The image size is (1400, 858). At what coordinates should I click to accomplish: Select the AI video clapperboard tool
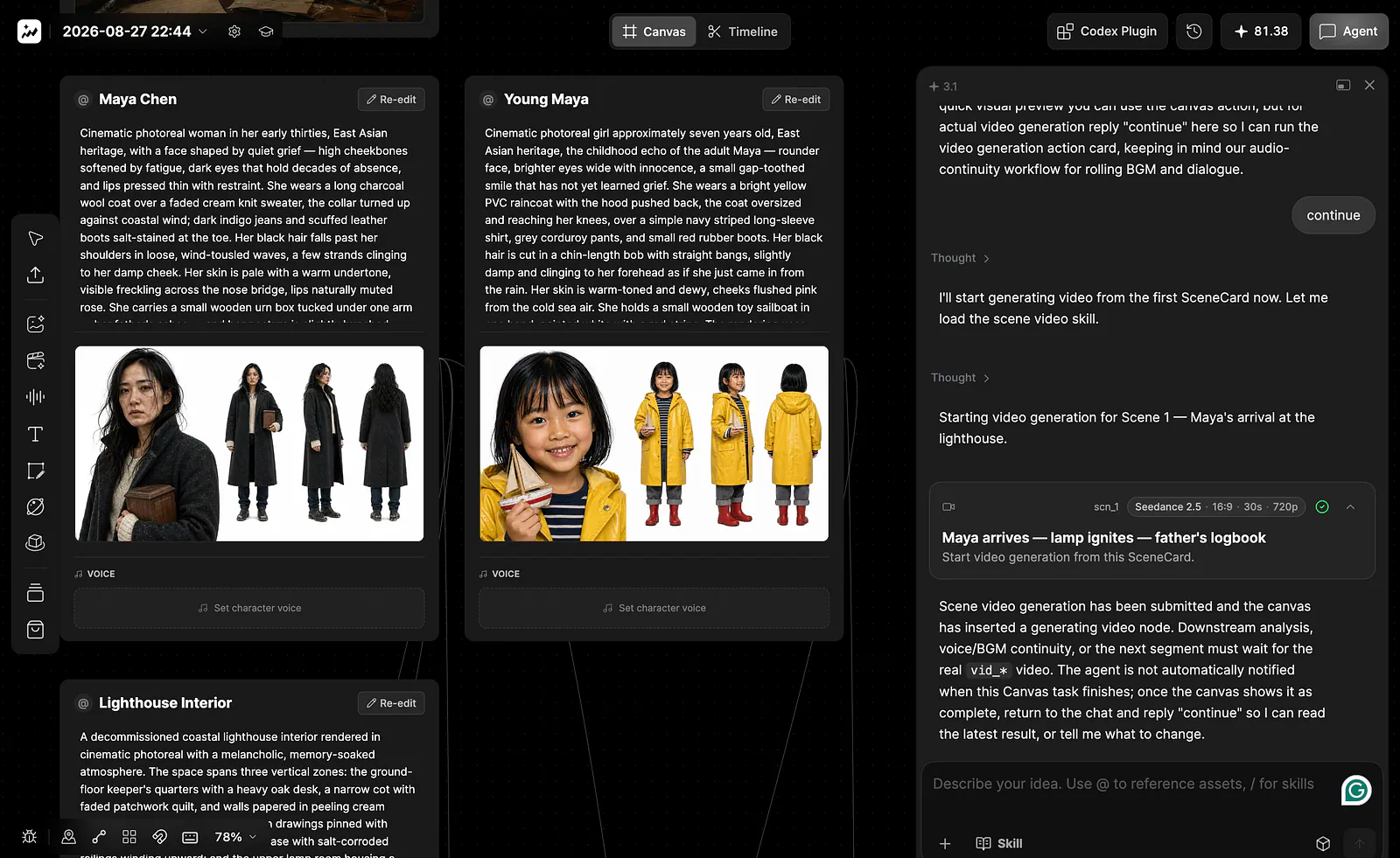tap(36, 360)
